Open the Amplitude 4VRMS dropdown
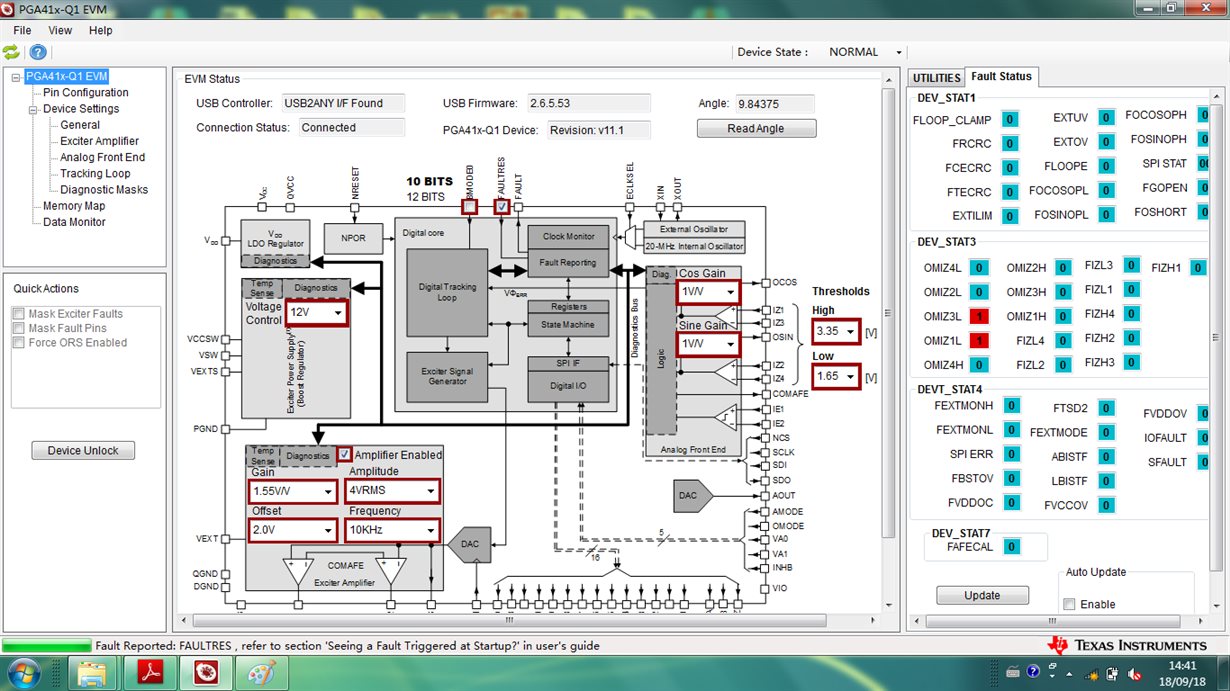This screenshot has height=691, width=1230. tap(392, 492)
